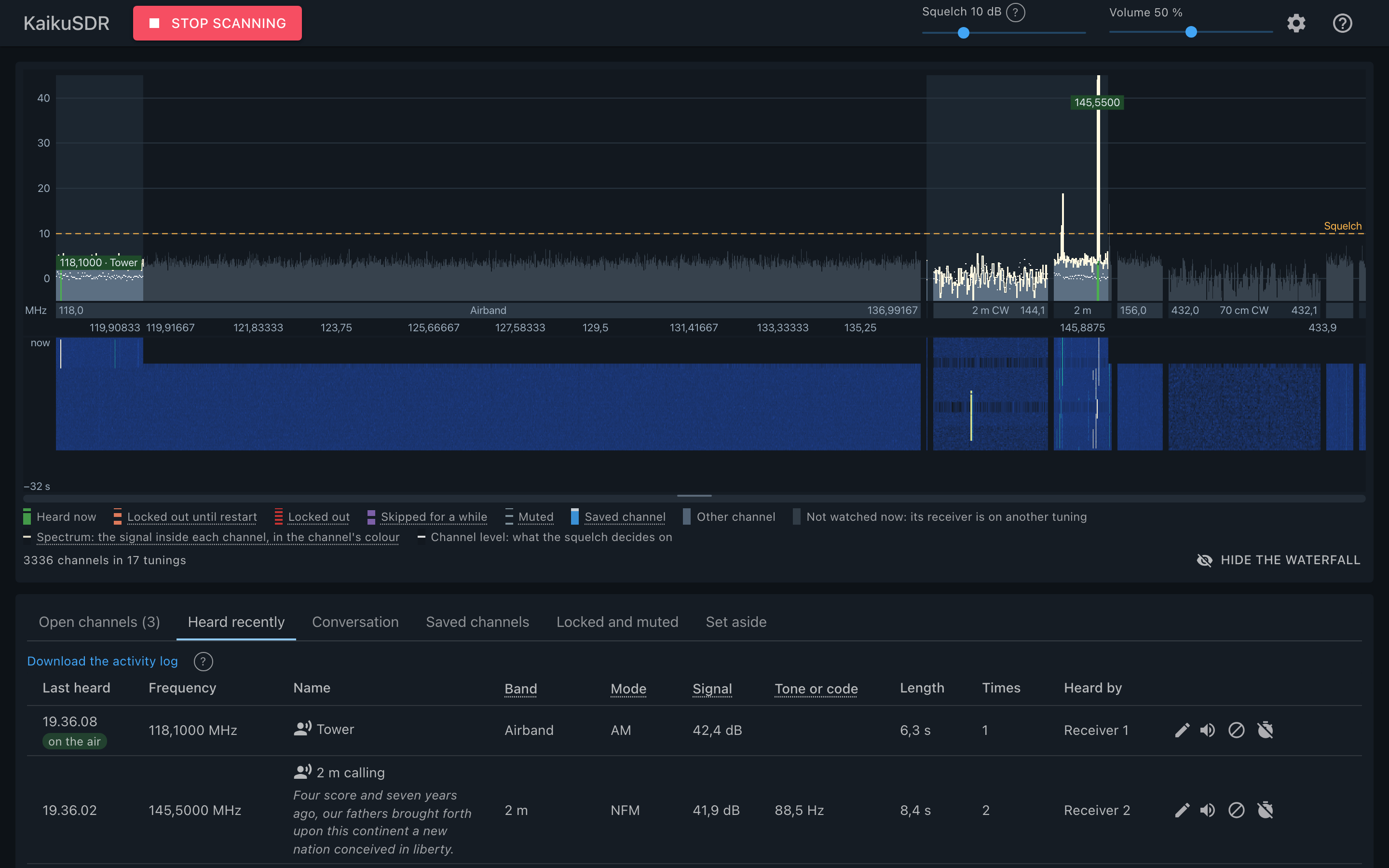Click the Locked out until restart legend
The height and width of the screenshot is (868, 1389).
click(x=185, y=517)
